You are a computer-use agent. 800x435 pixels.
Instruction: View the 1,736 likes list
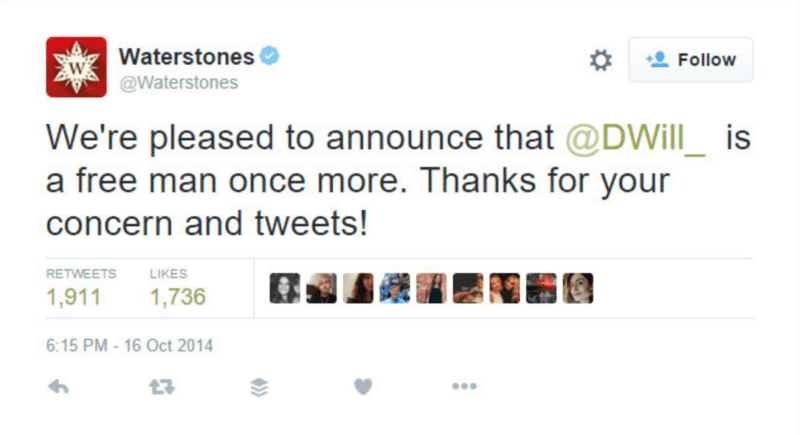pyautogui.click(x=177, y=296)
